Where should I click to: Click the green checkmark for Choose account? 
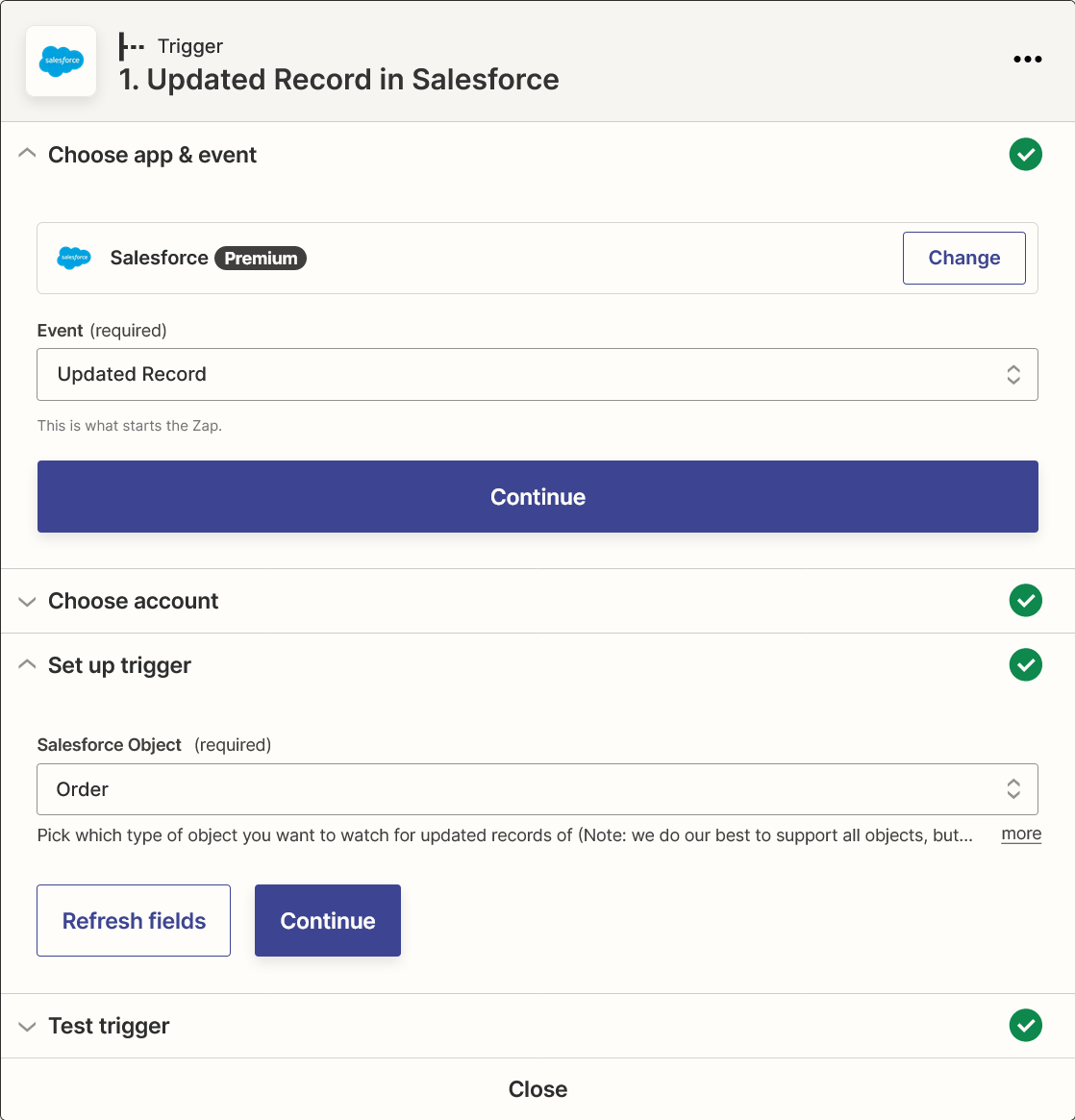[1026, 601]
